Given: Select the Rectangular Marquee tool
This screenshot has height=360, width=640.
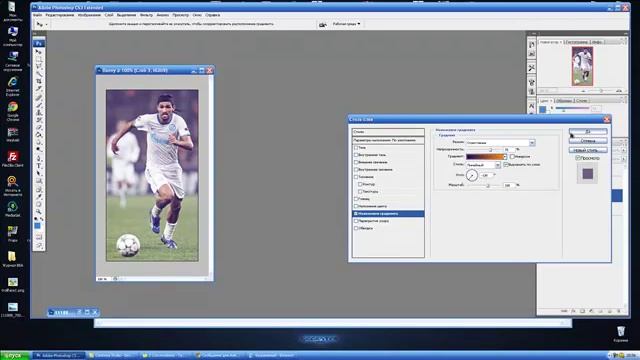Looking at the screenshot, I should 39,59.
